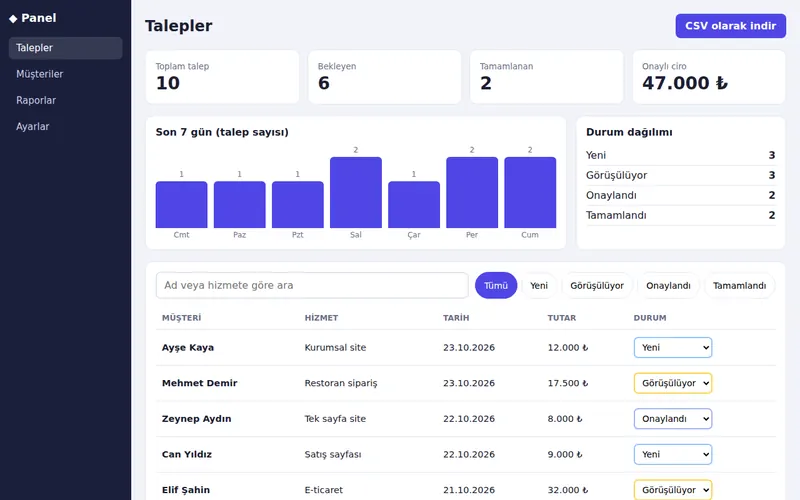The width and height of the screenshot is (800, 500).
Task: Change the status dropdown for Zeynep Aydın
Action: click(x=673, y=419)
